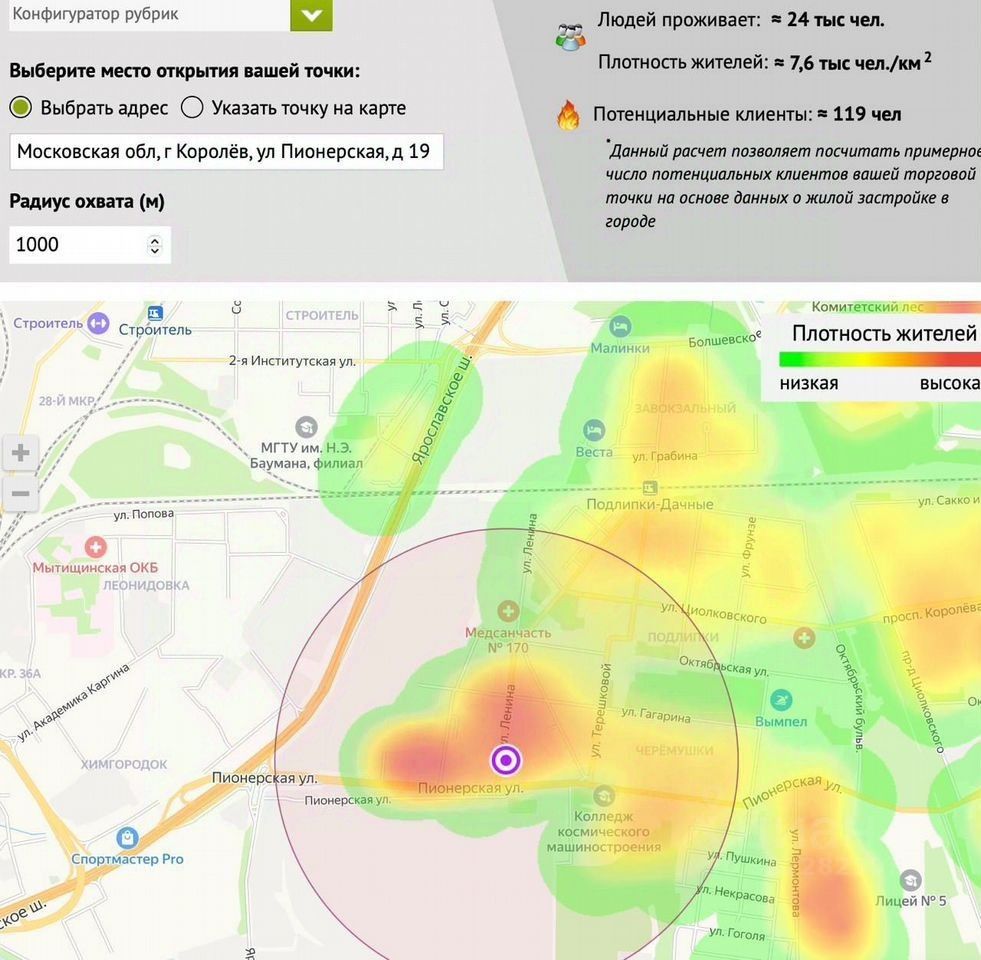Click the Конфигуратор рубрик field

150,14
